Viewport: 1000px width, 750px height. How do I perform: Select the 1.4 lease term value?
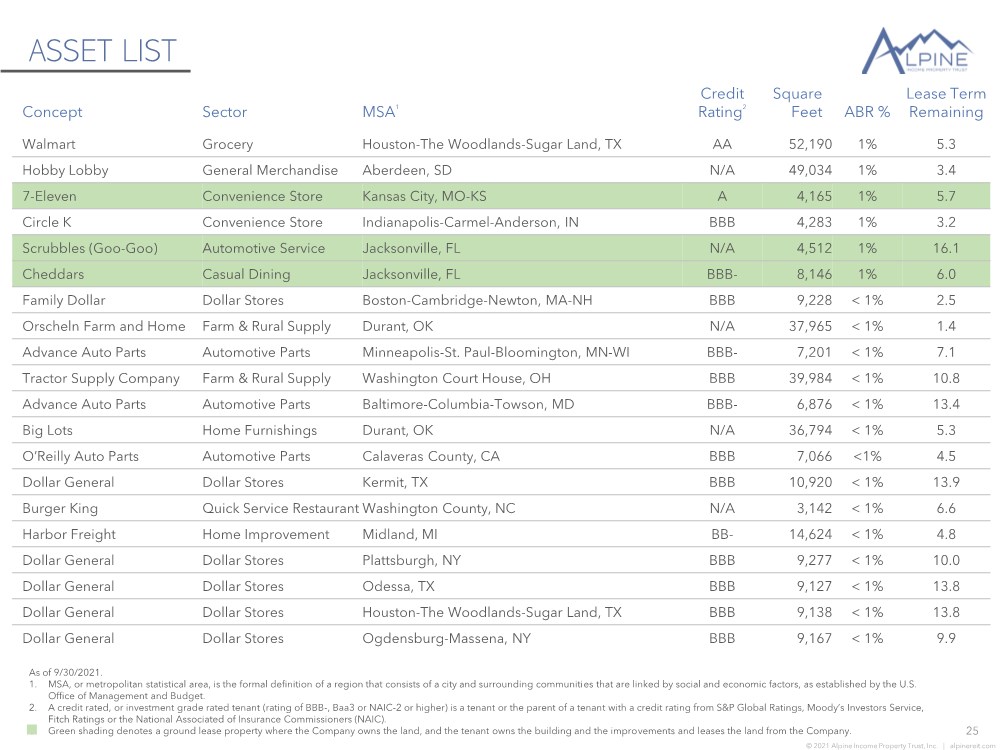tap(946, 327)
